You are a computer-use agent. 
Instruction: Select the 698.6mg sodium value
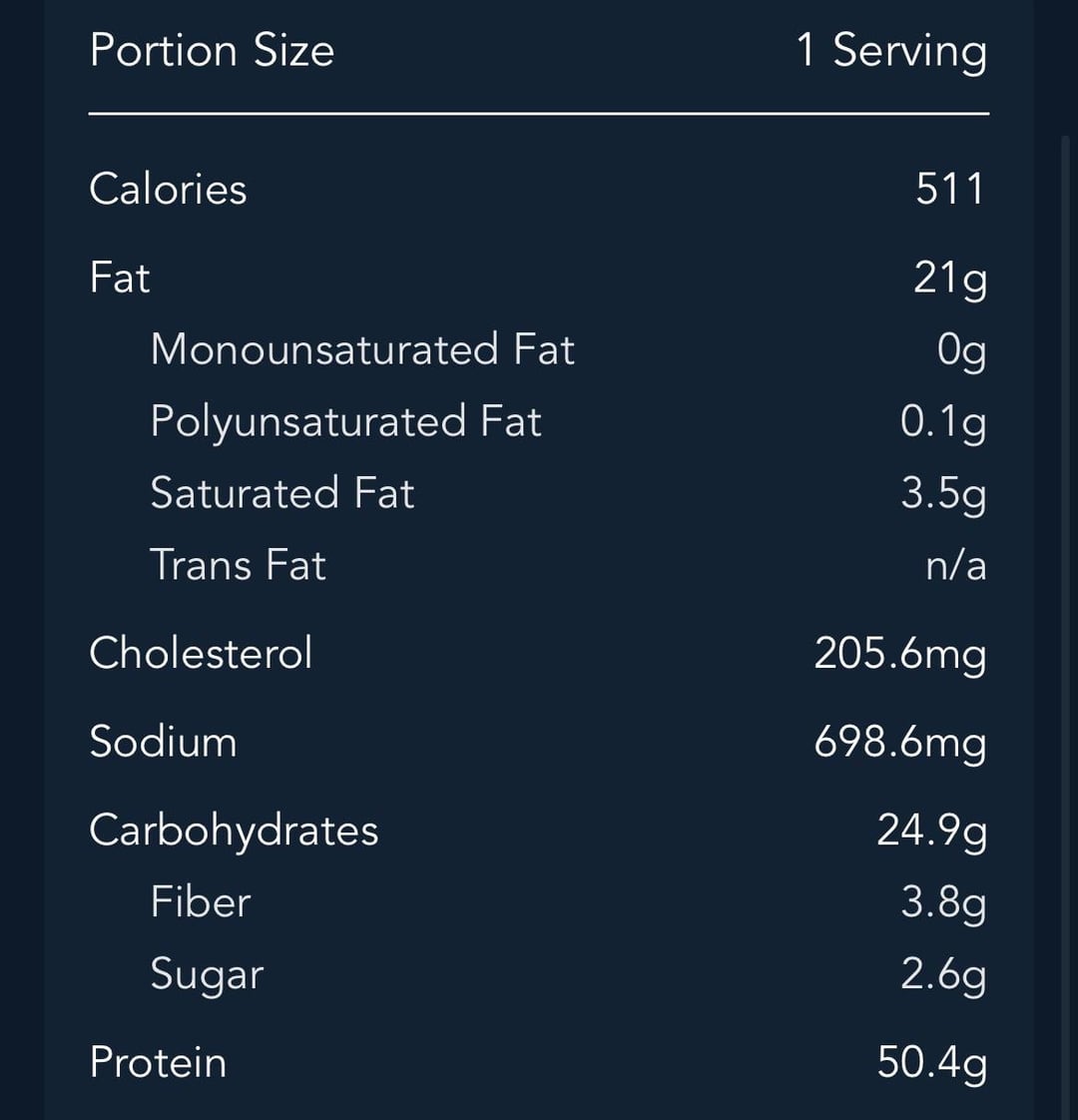tap(900, 742)
